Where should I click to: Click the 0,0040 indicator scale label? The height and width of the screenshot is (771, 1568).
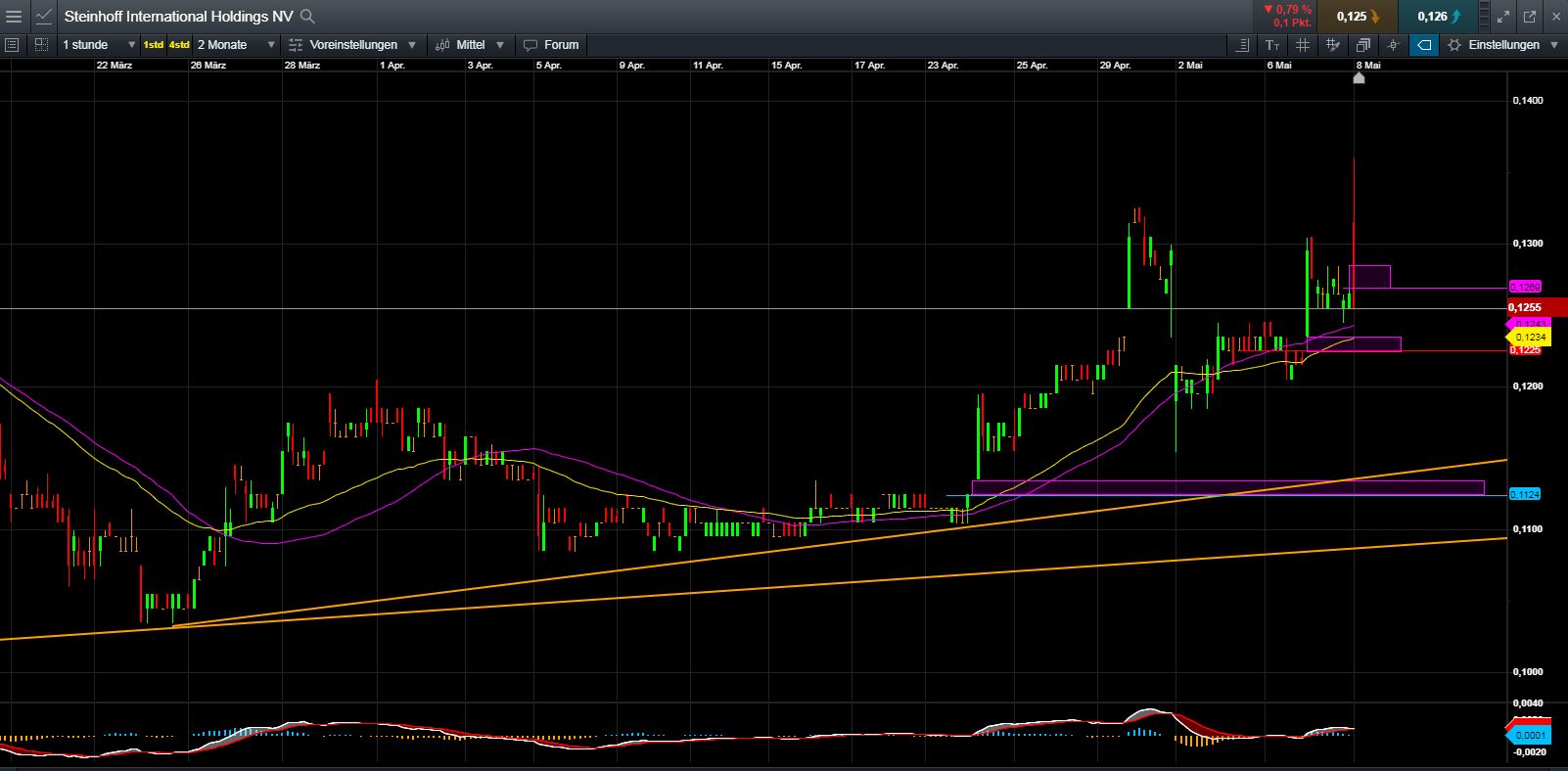(1527, 703)
